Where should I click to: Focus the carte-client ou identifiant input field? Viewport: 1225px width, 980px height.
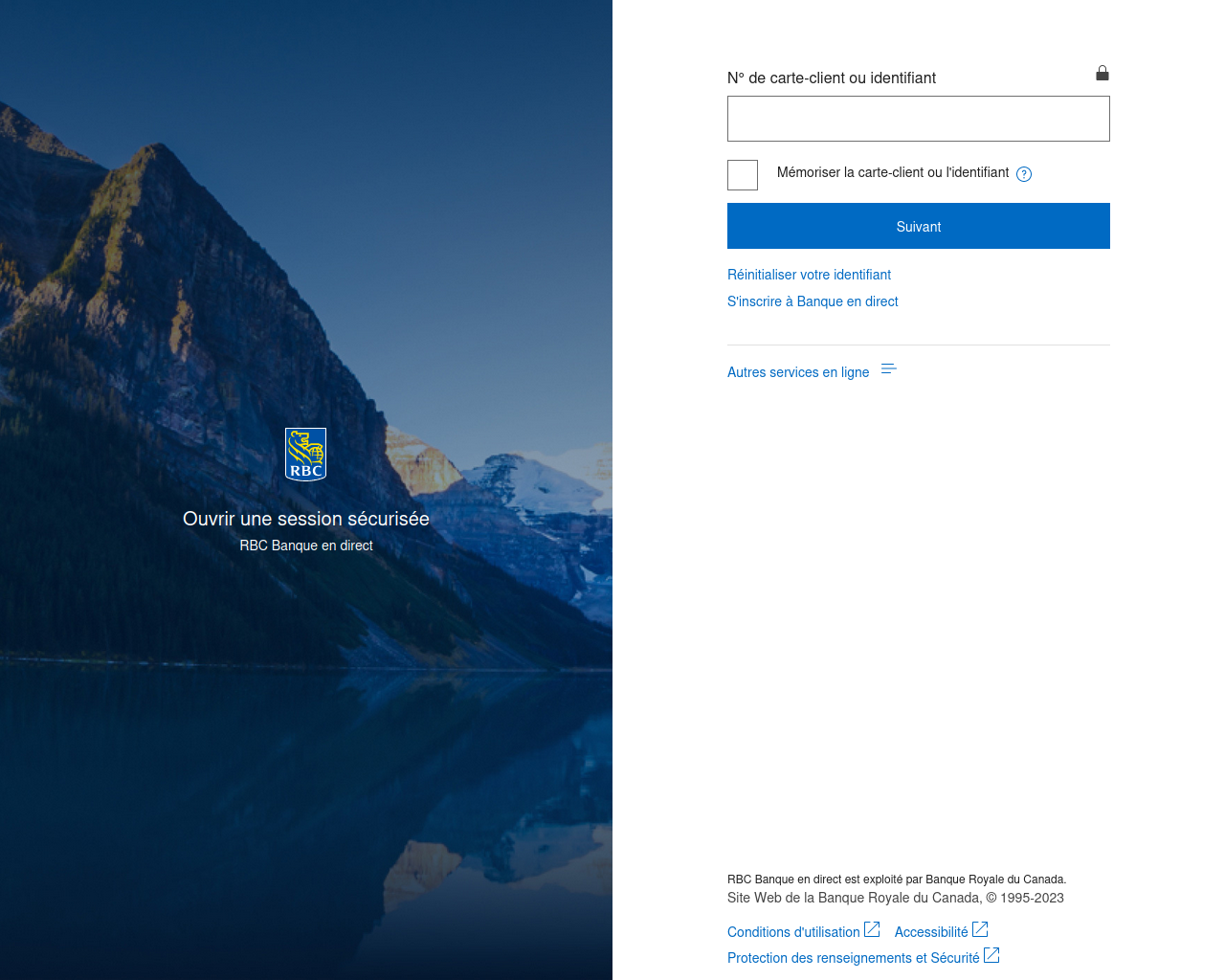coord(919,119)
